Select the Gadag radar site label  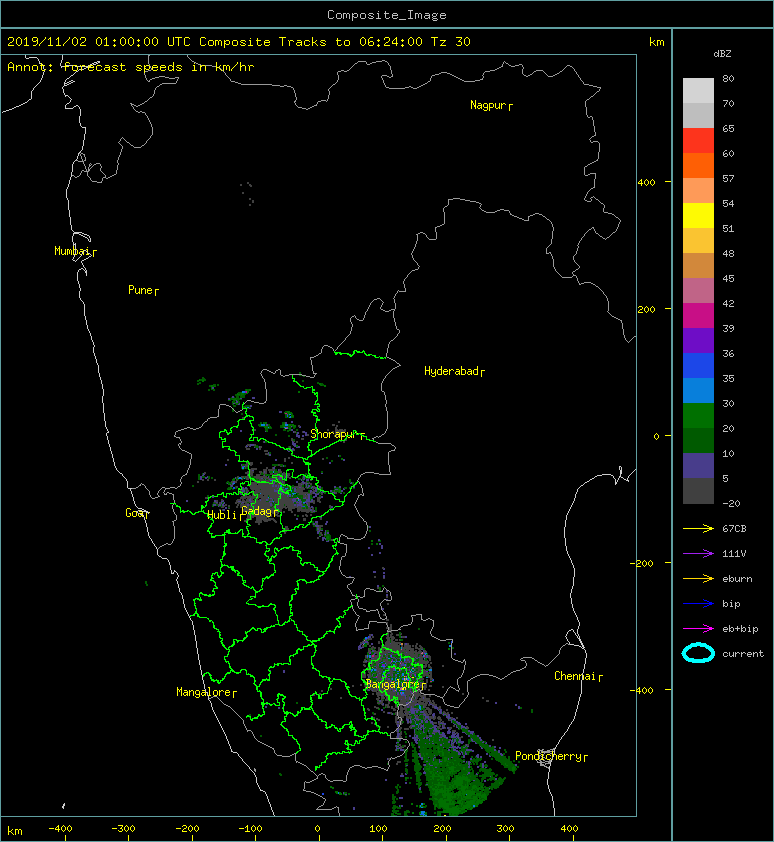pyautogui.click(x=257, y=511)
